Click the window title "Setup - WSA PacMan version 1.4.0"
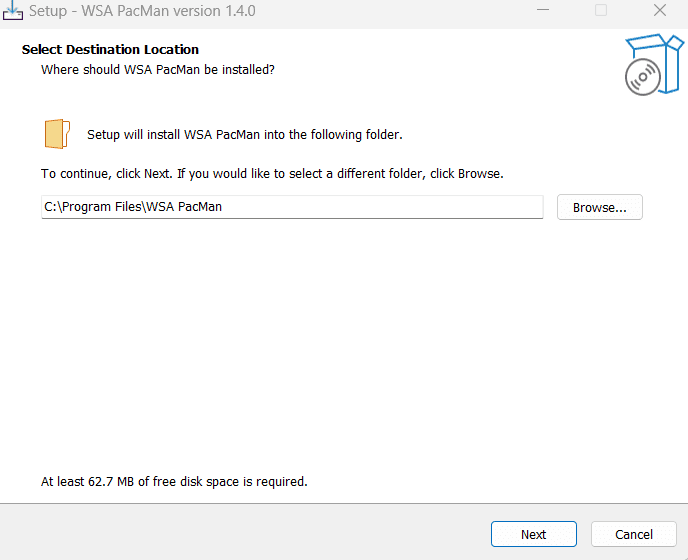Image resolution: width=688 pixels, height=560 pixels. [x=142, y=10]
